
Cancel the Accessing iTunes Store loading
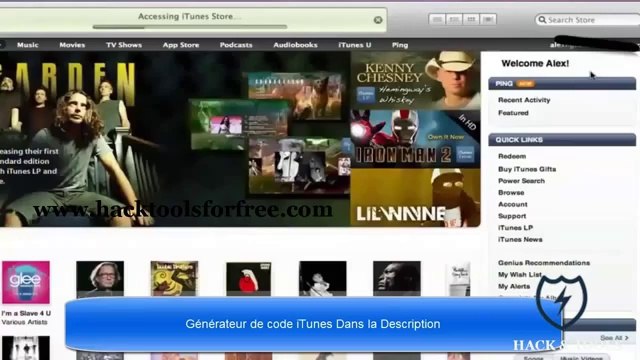tap(378, 20)
